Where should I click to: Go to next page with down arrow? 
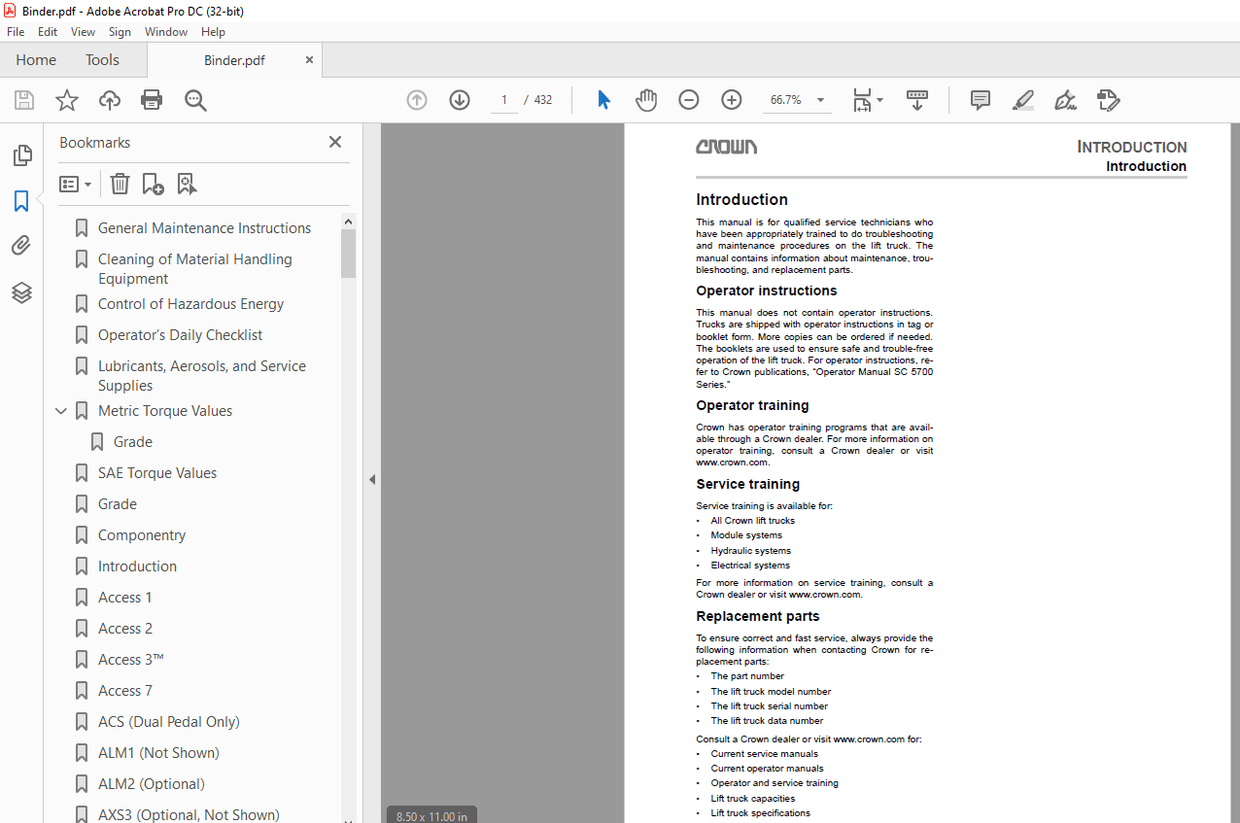(x=459, y=100)
